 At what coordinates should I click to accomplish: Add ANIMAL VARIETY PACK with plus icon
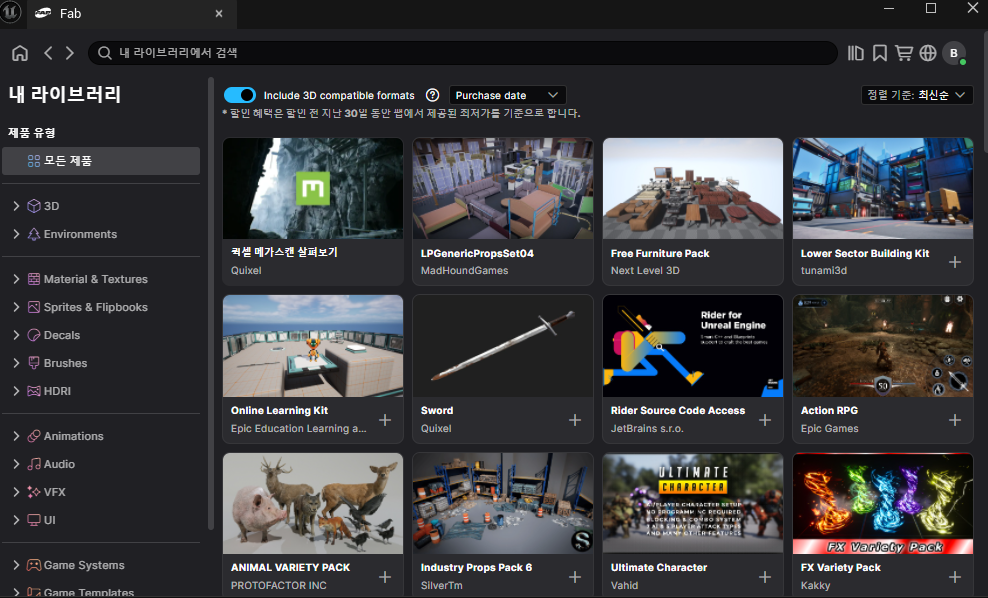pos(385,577)
